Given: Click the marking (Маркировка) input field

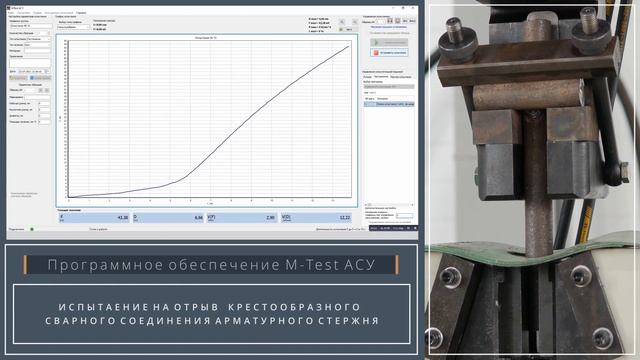Looking at the screenshot, I should pos(37,98).
